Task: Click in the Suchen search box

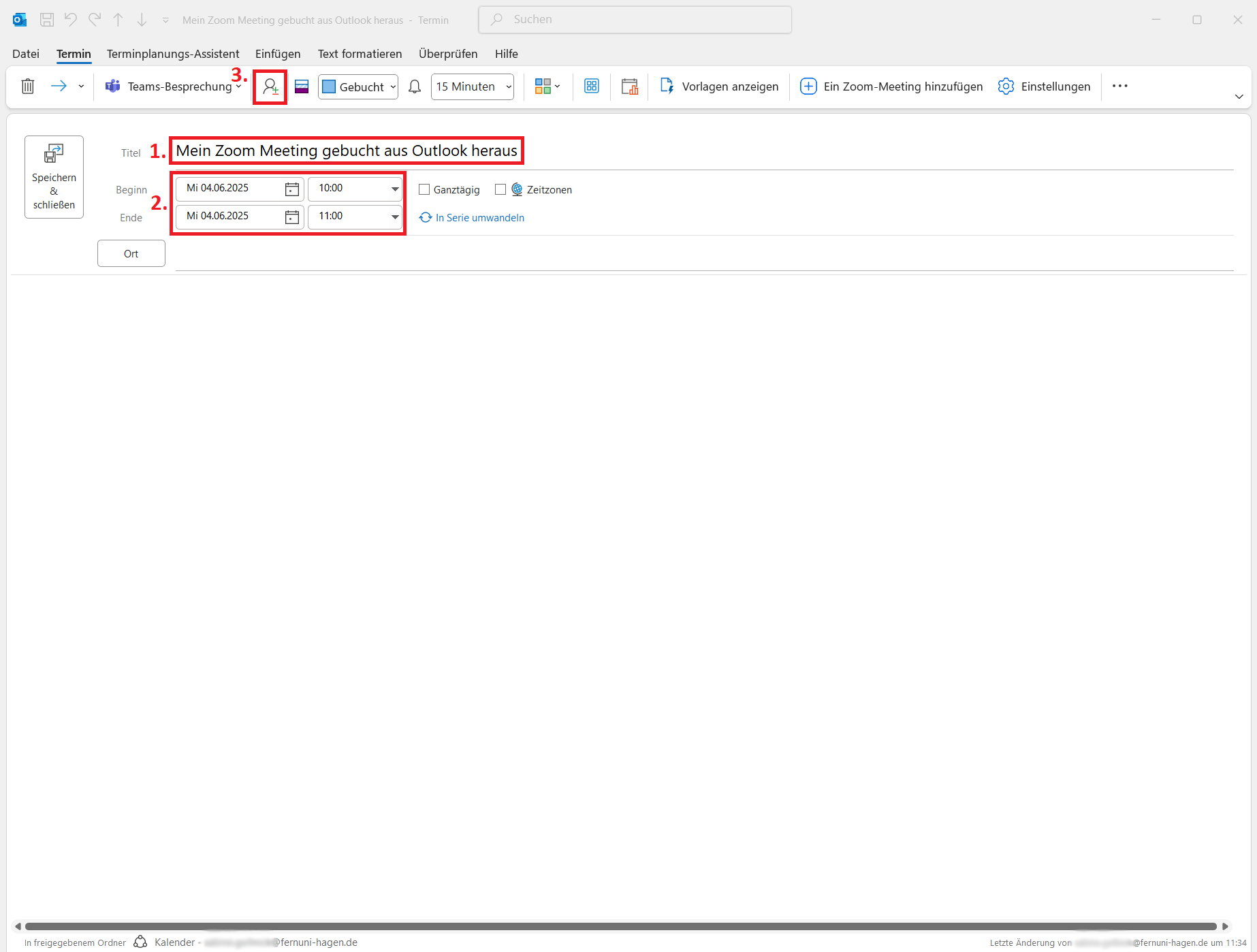Action: pyautogui.click(x=635, y=20)
